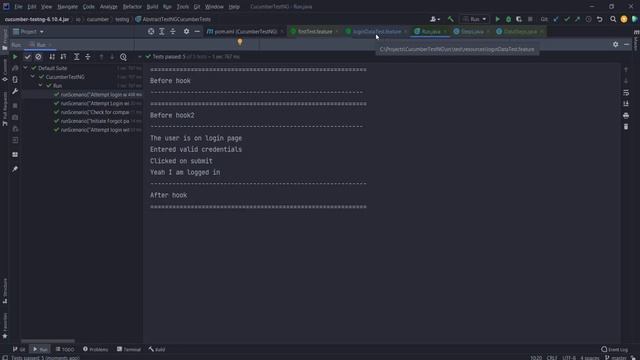Image resolution: width=640 pixels, height=360 pixels.
Task: Toggle Show Passed tests checkmark filter
Action: pos(27,57)
